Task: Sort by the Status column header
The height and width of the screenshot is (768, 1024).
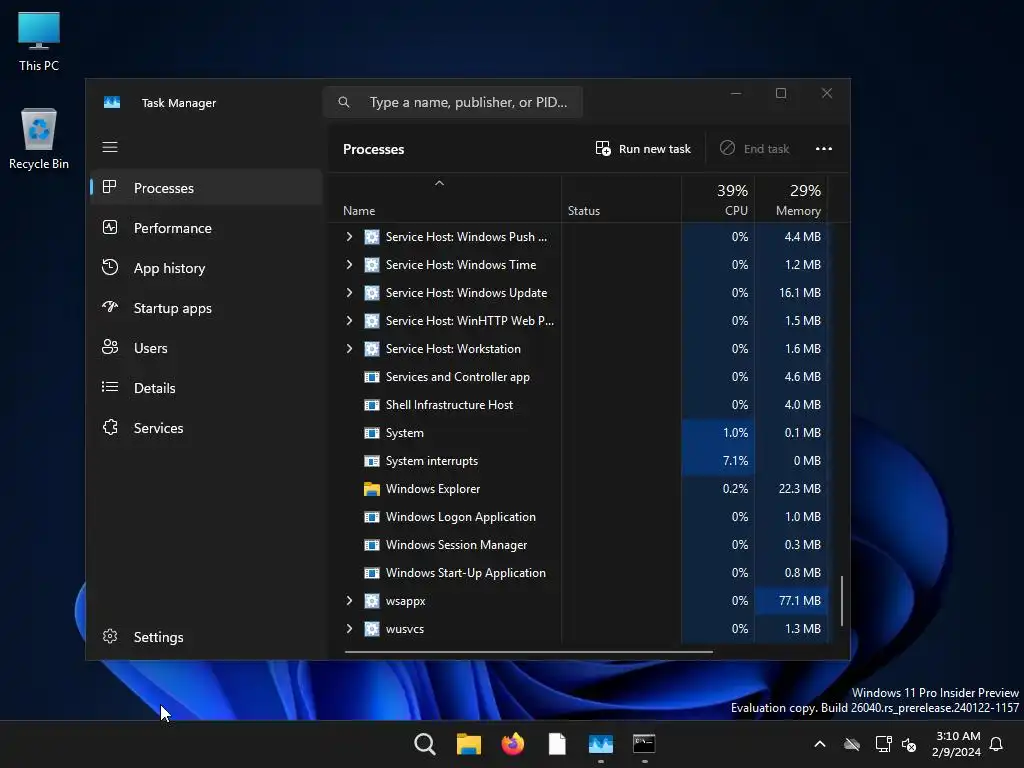Action: [621, 200]
